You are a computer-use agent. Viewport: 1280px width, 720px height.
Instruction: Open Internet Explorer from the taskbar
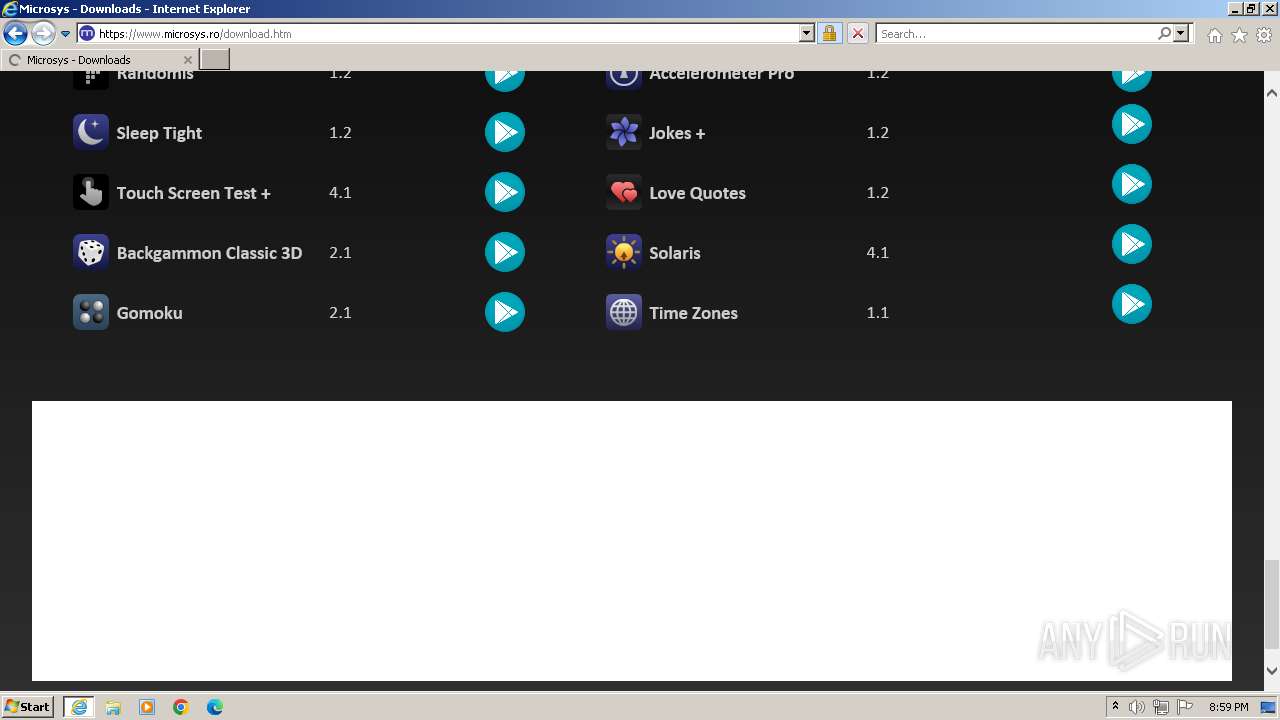[x=79, y=706]
